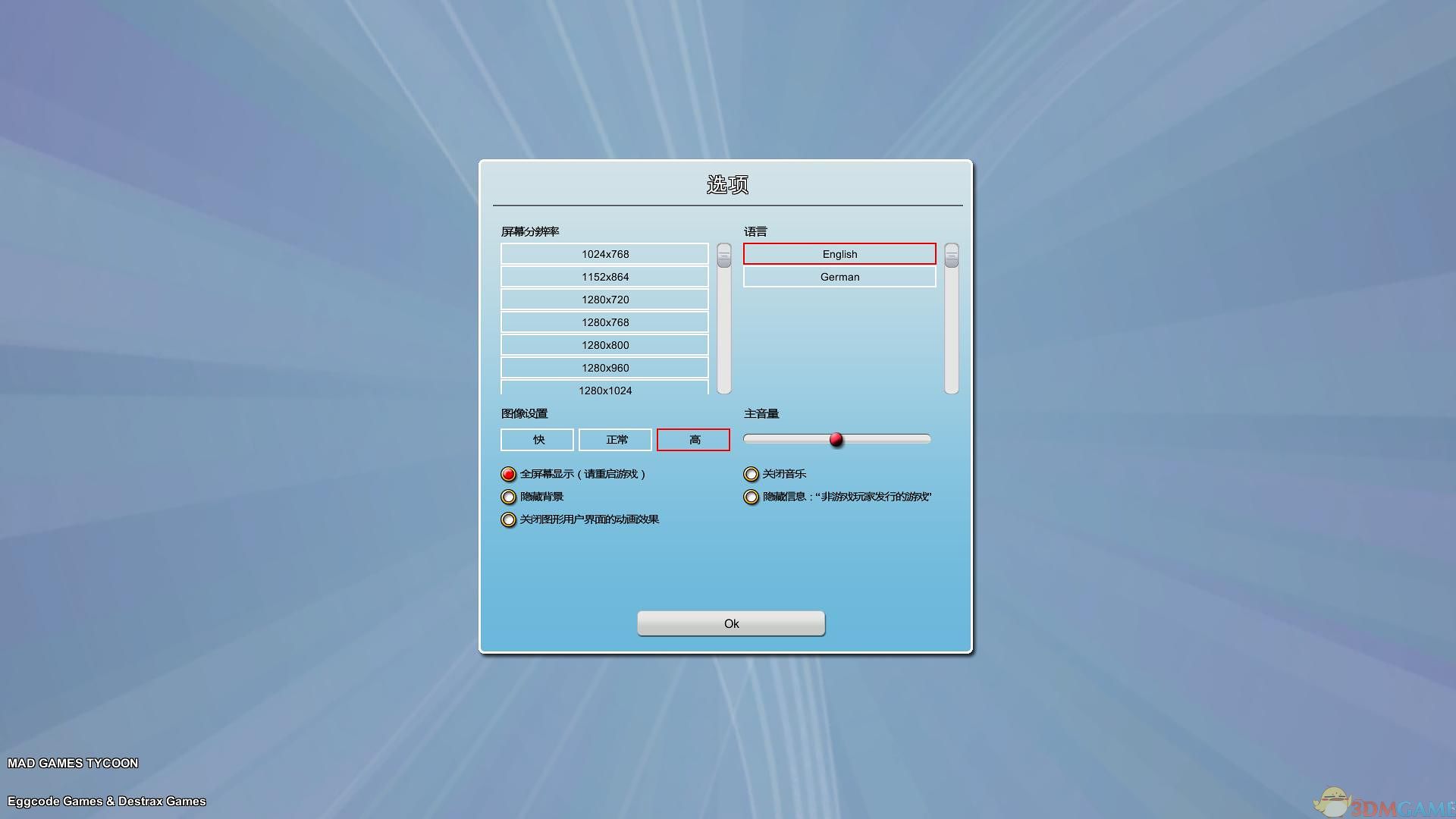Pick the 1280x1024 resolution entry
1456x819 pixels.
click(604, 388)
